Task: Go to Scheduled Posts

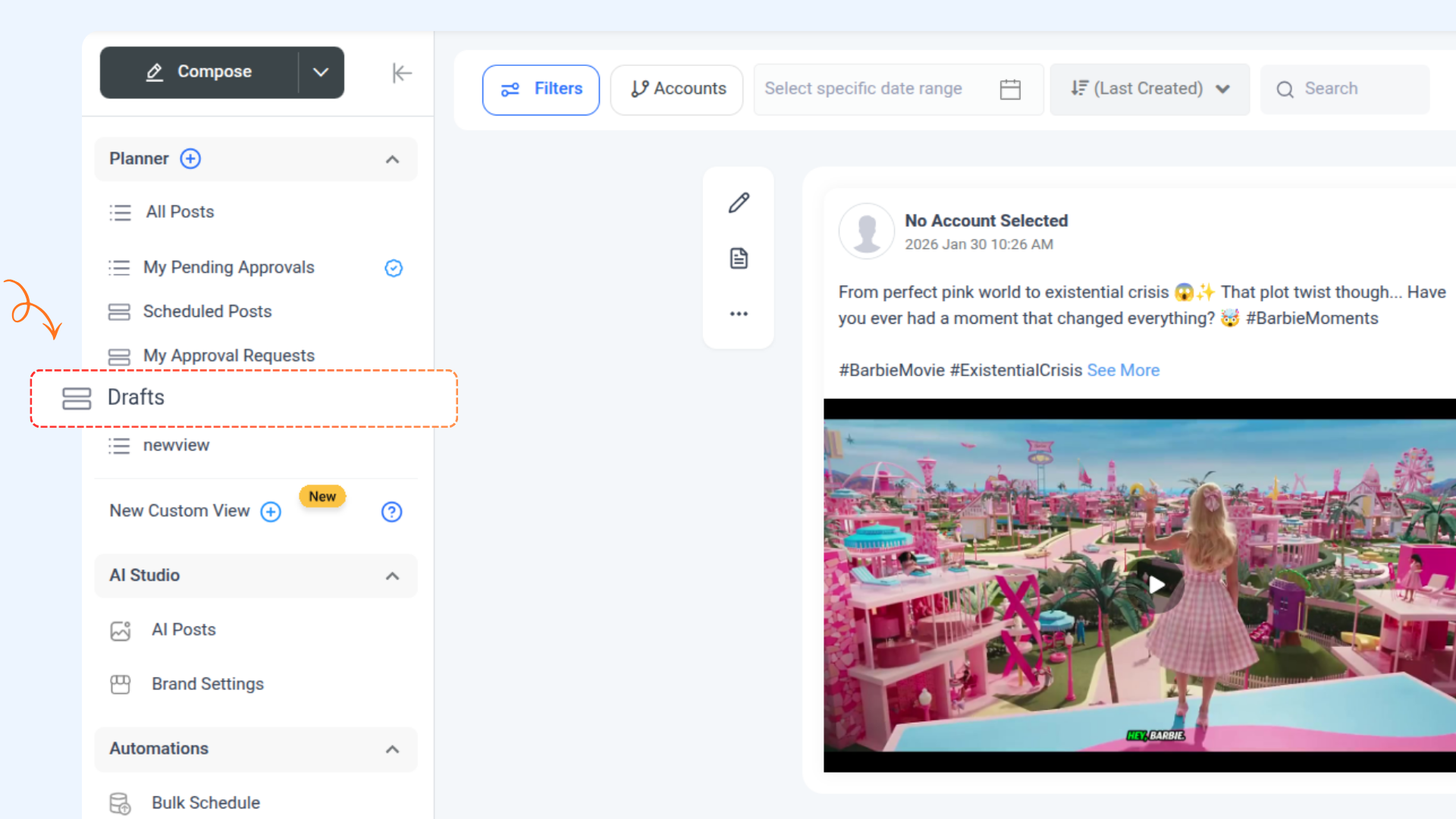Action: click(x=207, y=312)
